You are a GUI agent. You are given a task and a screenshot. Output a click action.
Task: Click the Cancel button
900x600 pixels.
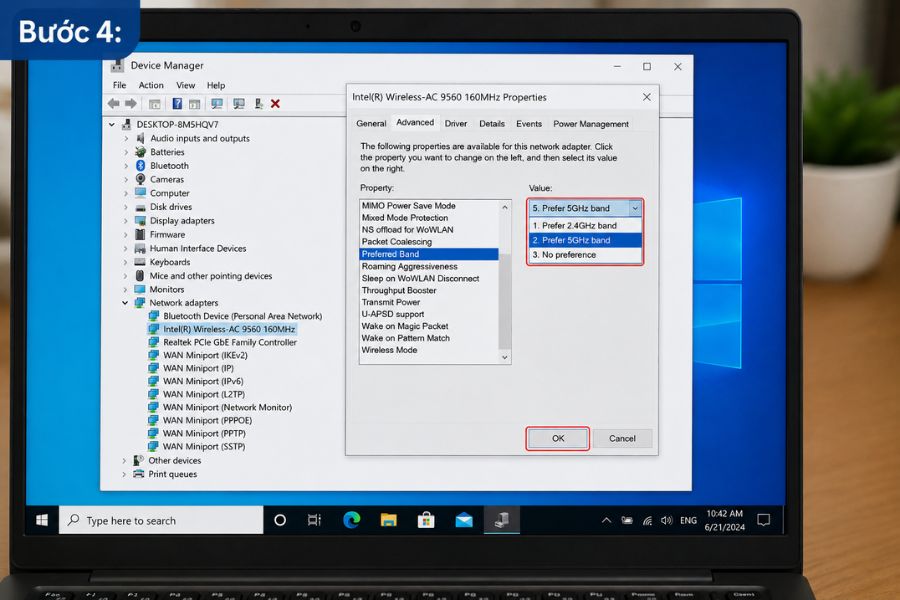click(x=622, y=438)
